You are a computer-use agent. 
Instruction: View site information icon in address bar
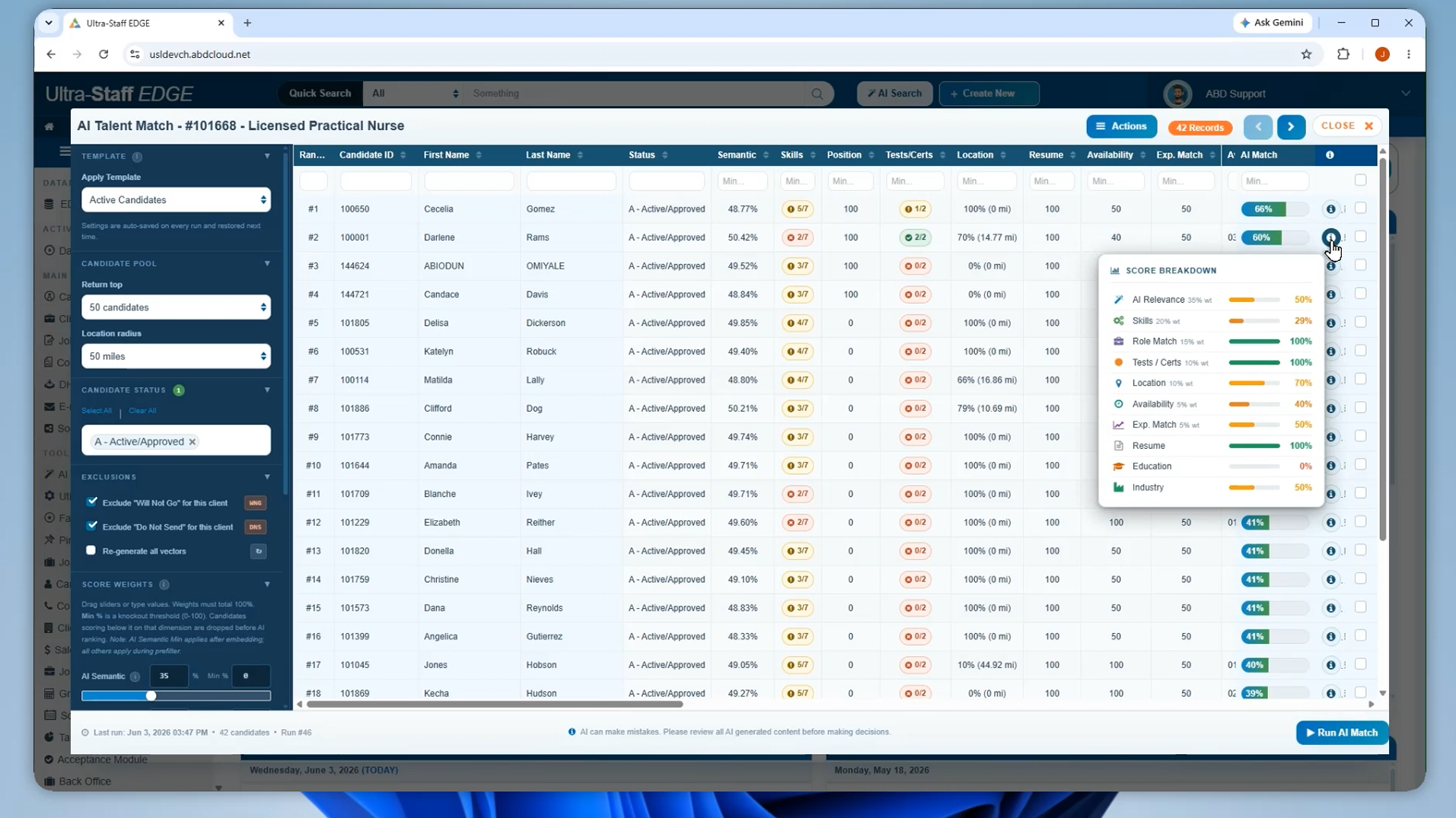point(135,54)
